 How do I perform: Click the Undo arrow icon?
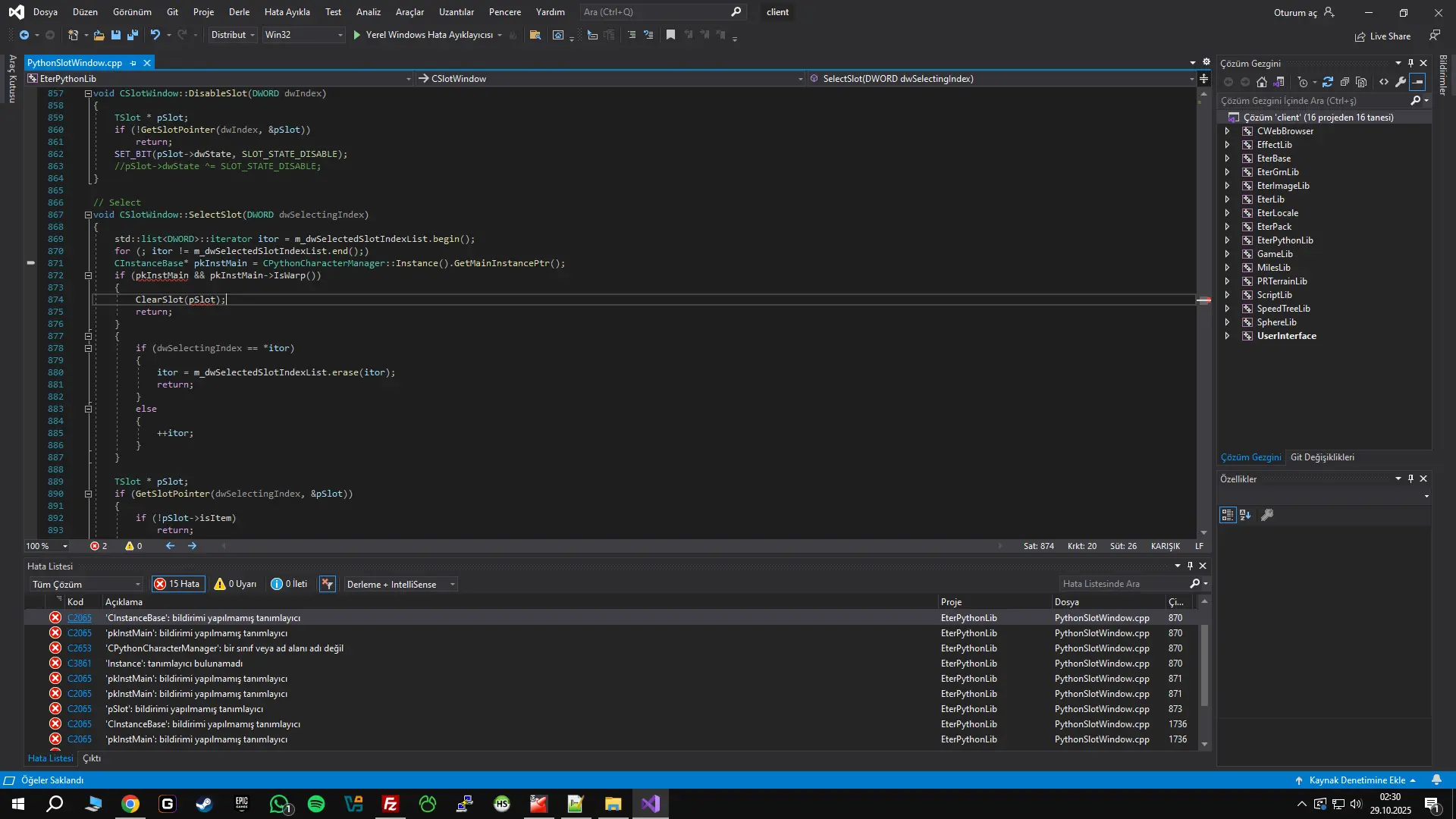(x=155, y=35)
